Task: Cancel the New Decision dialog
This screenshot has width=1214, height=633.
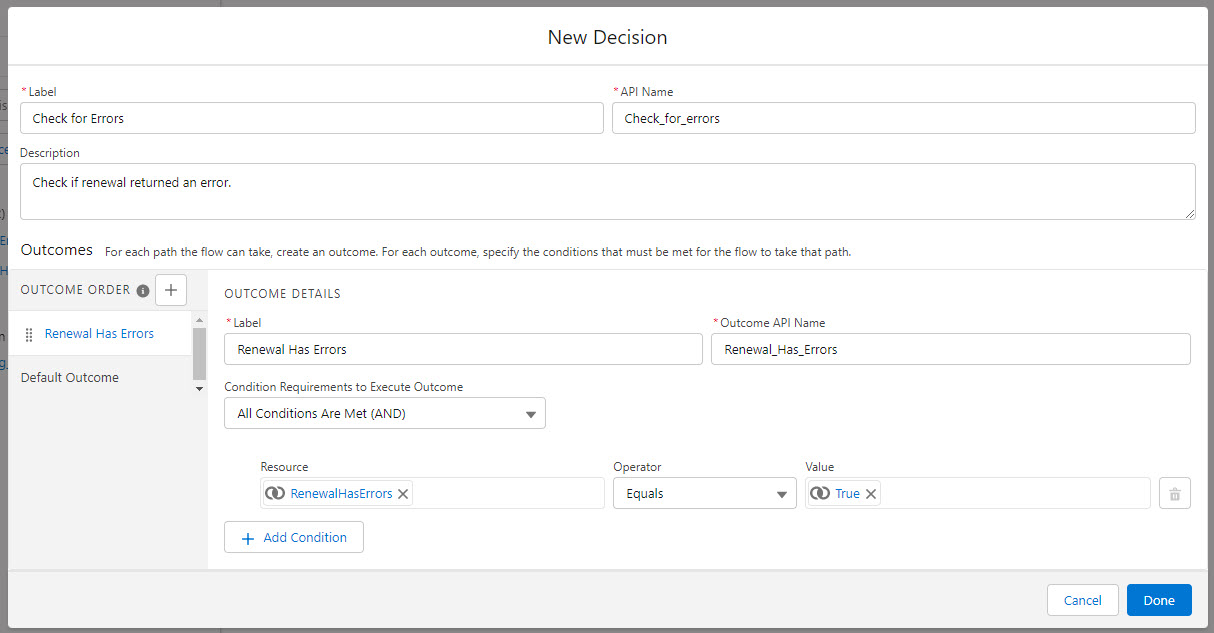Action: [x=1082, y=600]
